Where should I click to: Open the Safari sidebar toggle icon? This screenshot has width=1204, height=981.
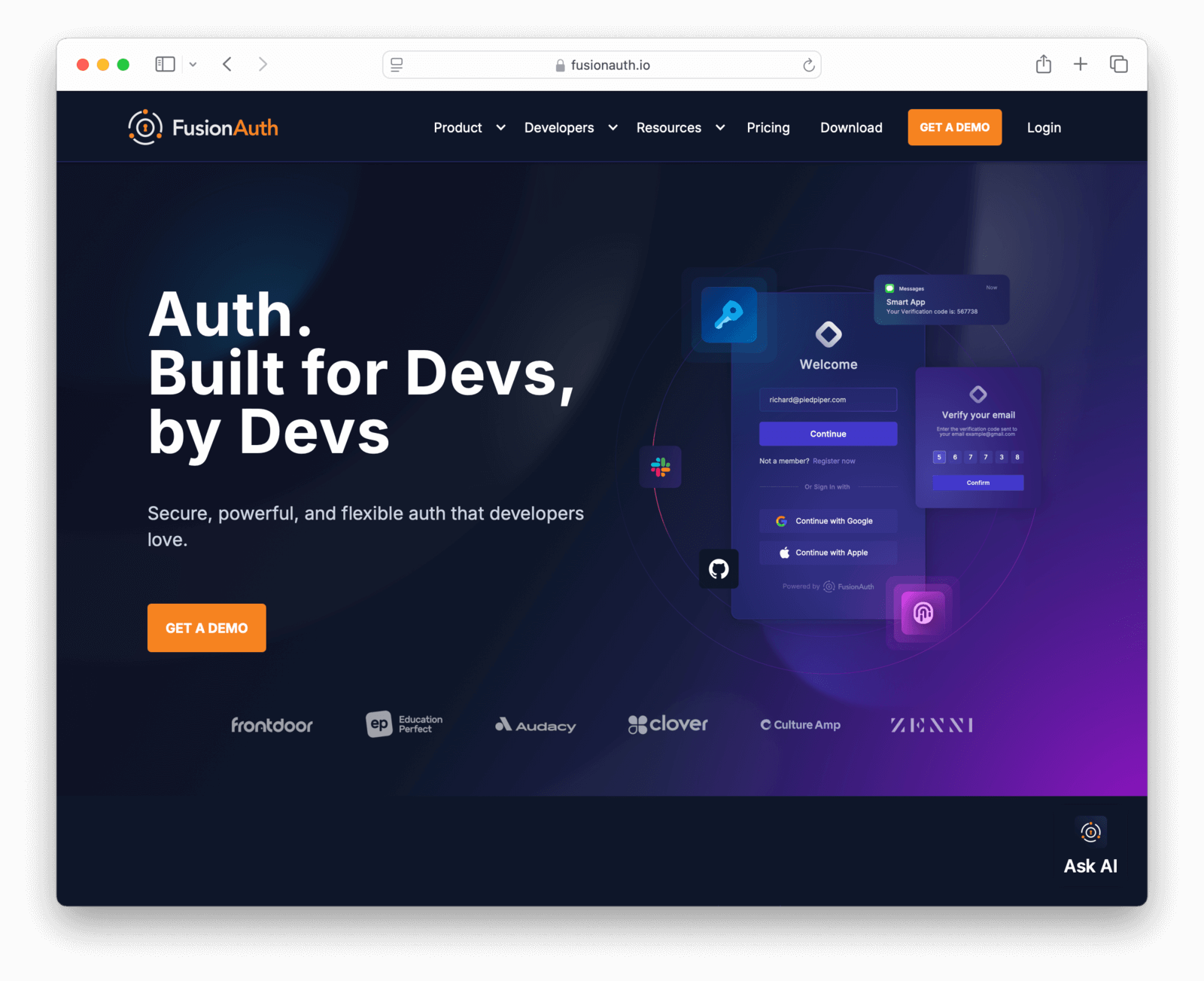point(165,65)
